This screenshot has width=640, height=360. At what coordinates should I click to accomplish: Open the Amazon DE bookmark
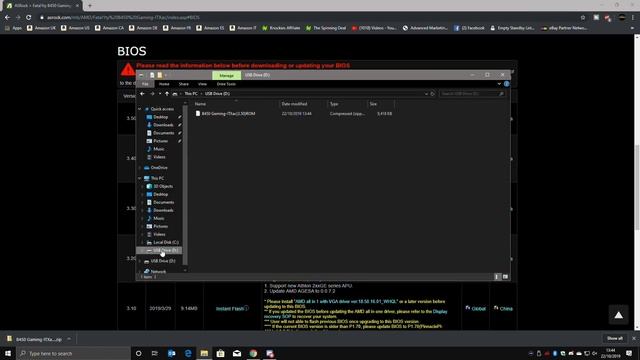(x=143, y=28)
